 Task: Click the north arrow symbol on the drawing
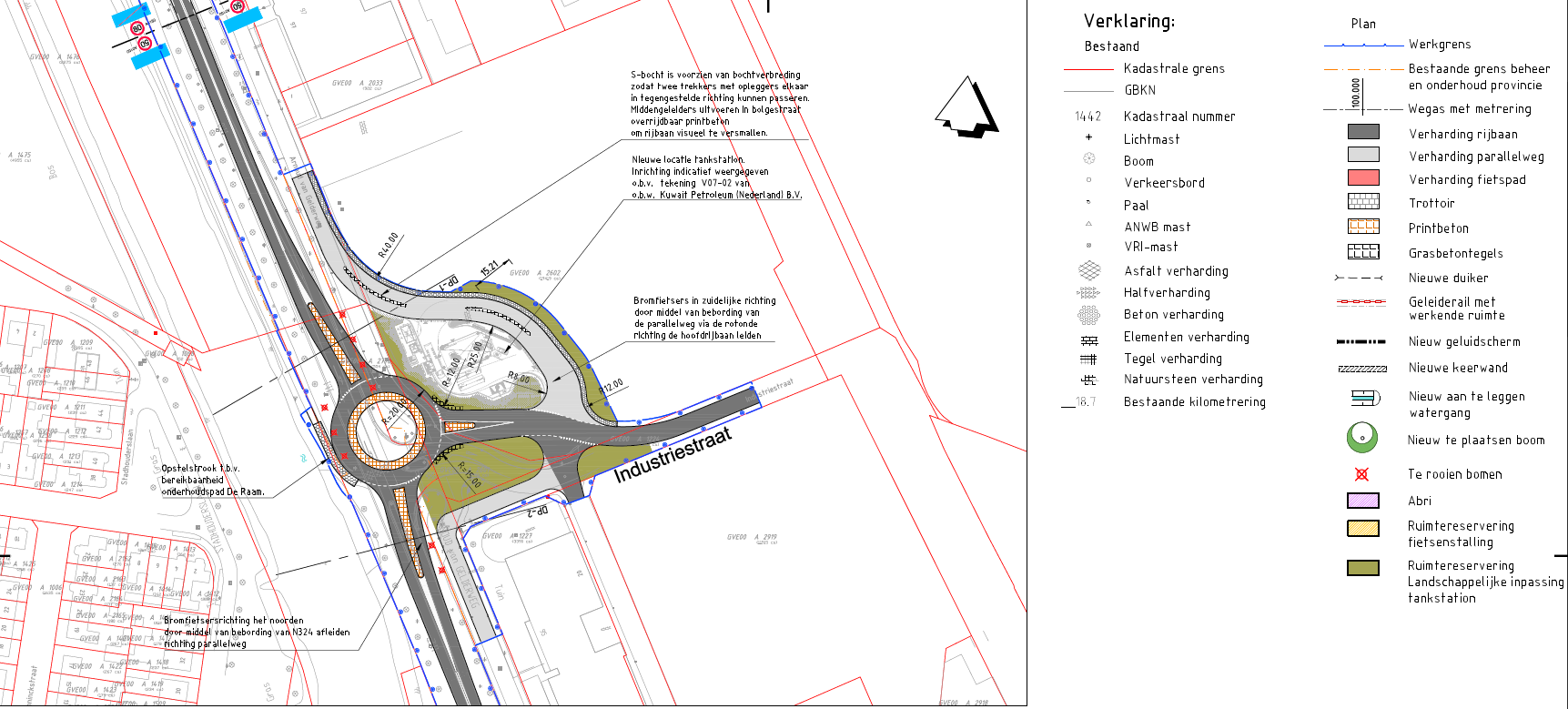(966, 108)
